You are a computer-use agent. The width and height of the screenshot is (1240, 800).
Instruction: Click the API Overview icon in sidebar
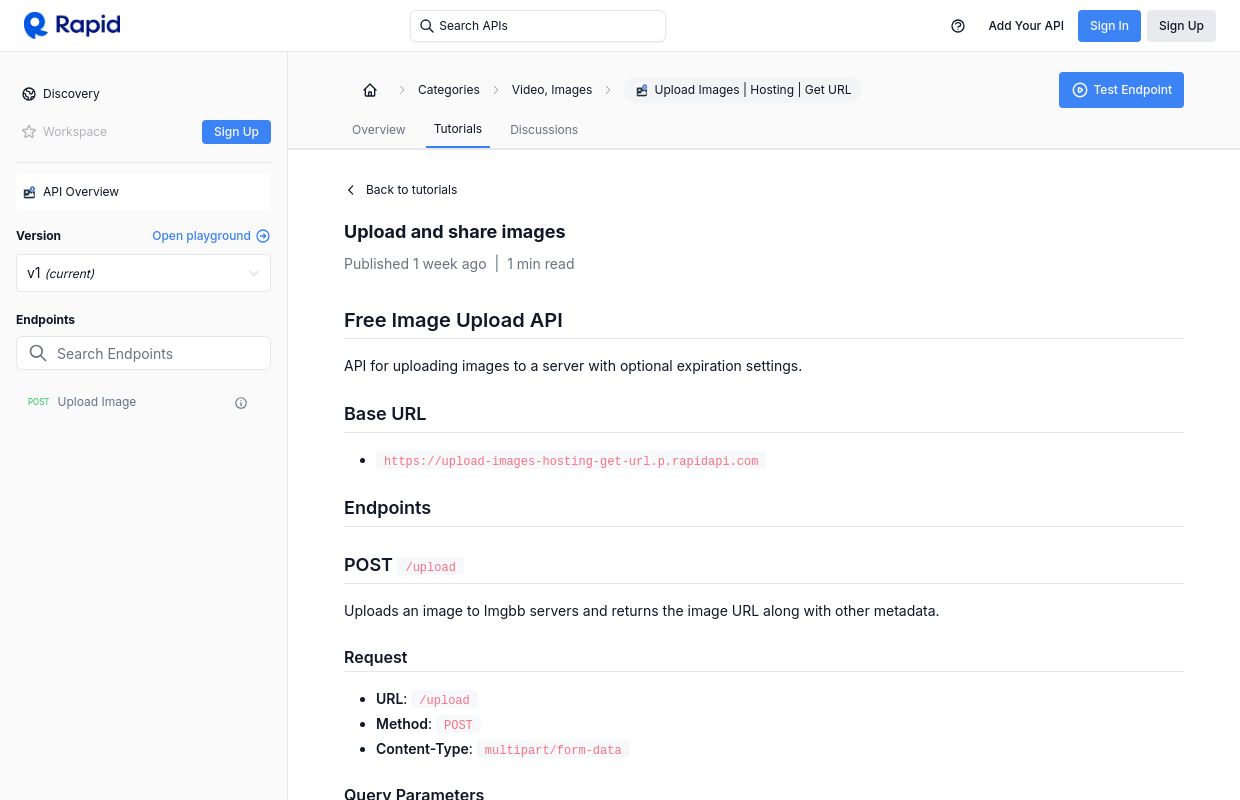(29, 192)
